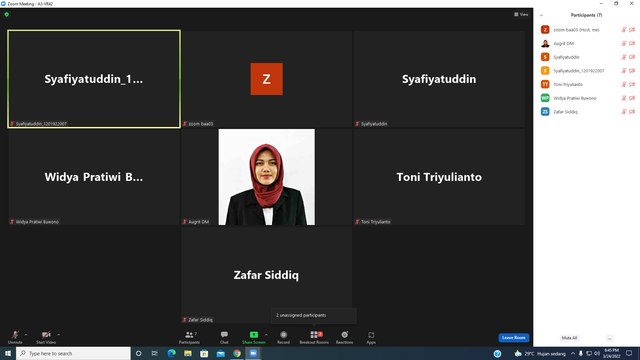This screenshot has height=360, width=640.
Task: Click muted mic icon in Widya Pratiwi Buwono row
Action: point(624,98)
